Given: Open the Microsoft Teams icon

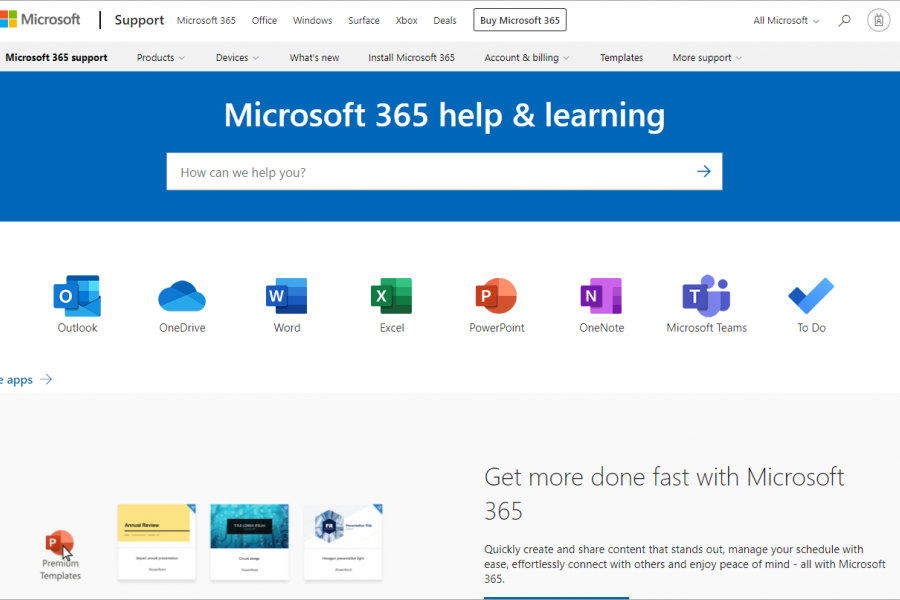Looking at the screenshot, I should tap(706, 296).
